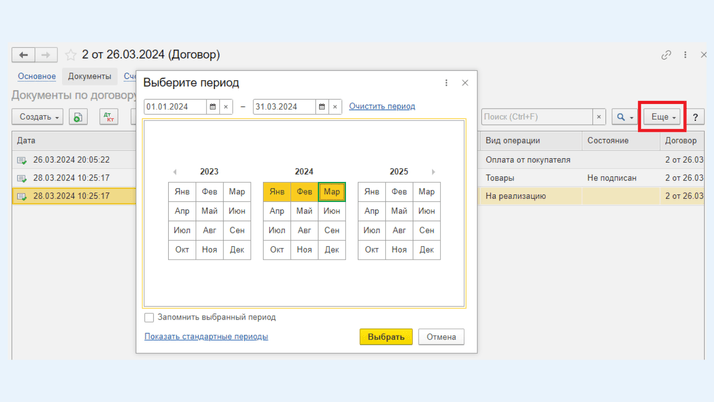Open calendar picker for start date

213,107
